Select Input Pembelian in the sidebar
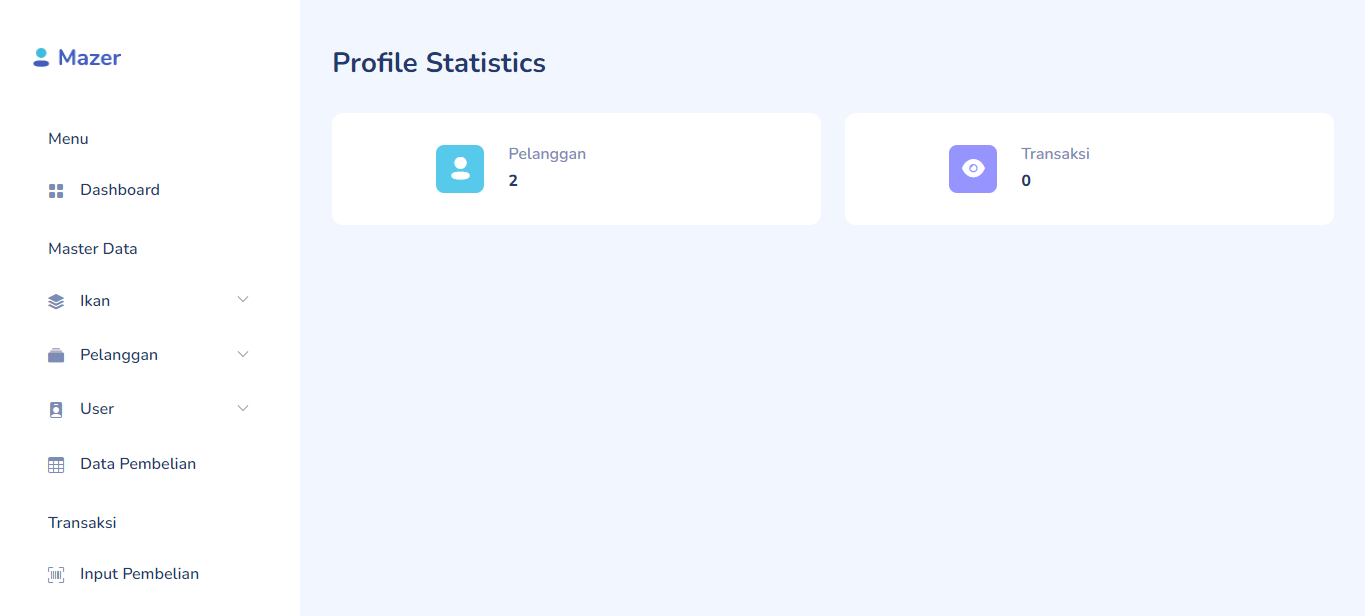The width and height of the screenshot is (1365, 616). (x=139, y=574)
